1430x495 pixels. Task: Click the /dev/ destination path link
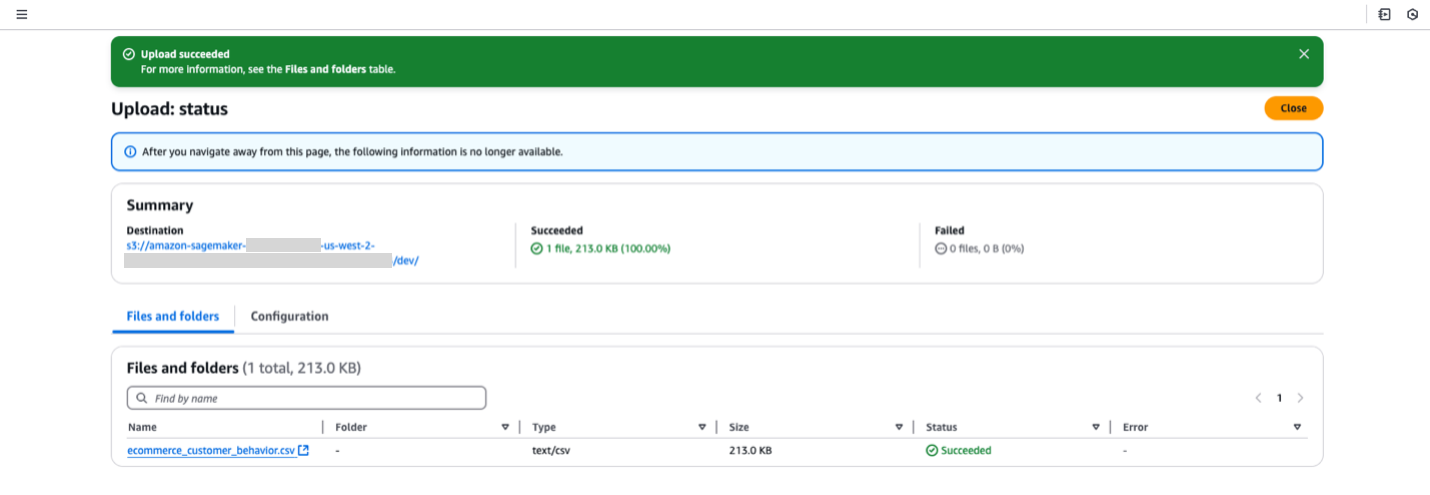(x=406, y=261)
